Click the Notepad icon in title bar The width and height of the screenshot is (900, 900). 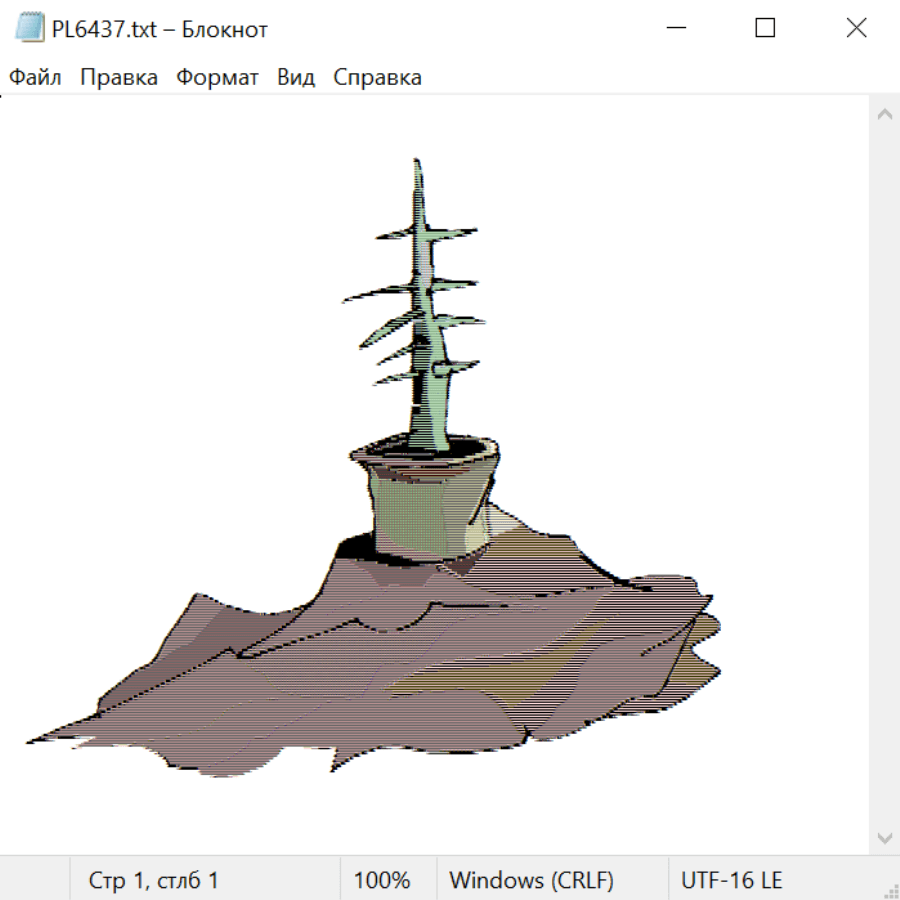(x=30, y=29)
